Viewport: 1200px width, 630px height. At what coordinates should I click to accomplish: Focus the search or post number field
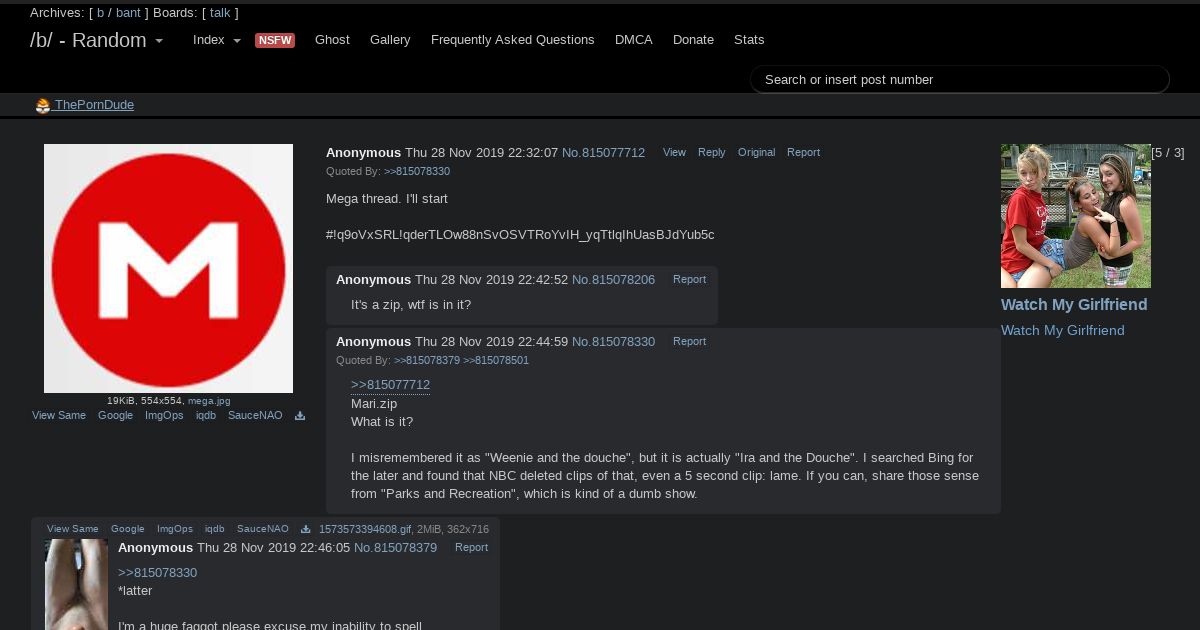pyautogui.click(x=959, y=80)
